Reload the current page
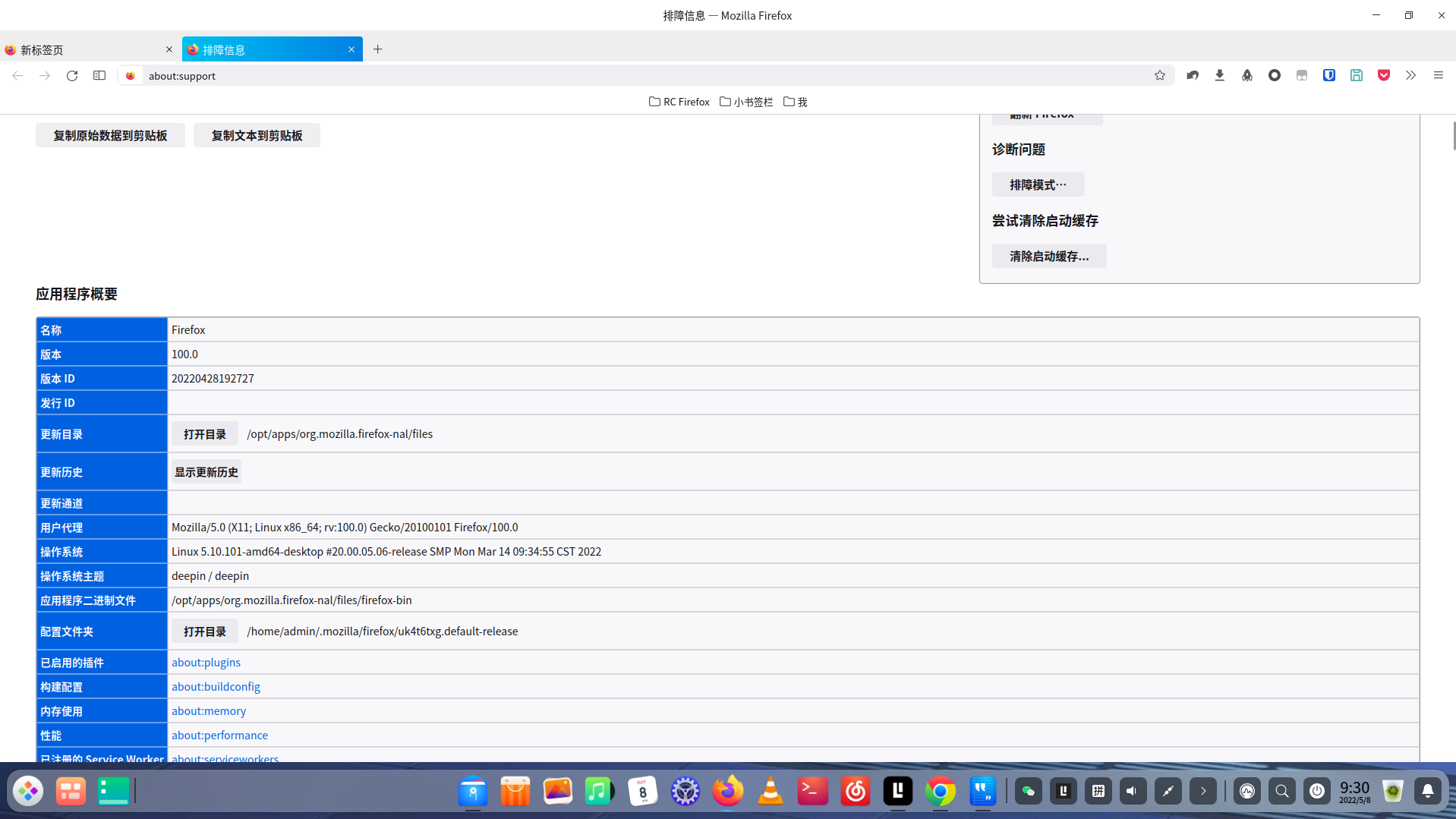 click(x=72, y=75)
